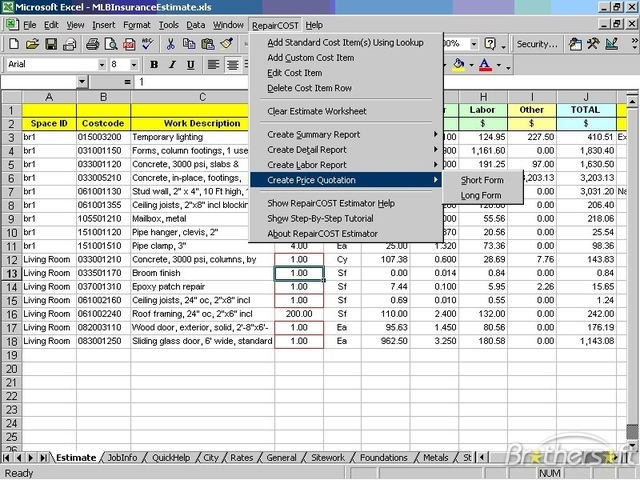This screenshot has height=480, width=640.
Task: Expand the Arial font name dropdown
Action: pyautogui.click(x=102, y=64)
